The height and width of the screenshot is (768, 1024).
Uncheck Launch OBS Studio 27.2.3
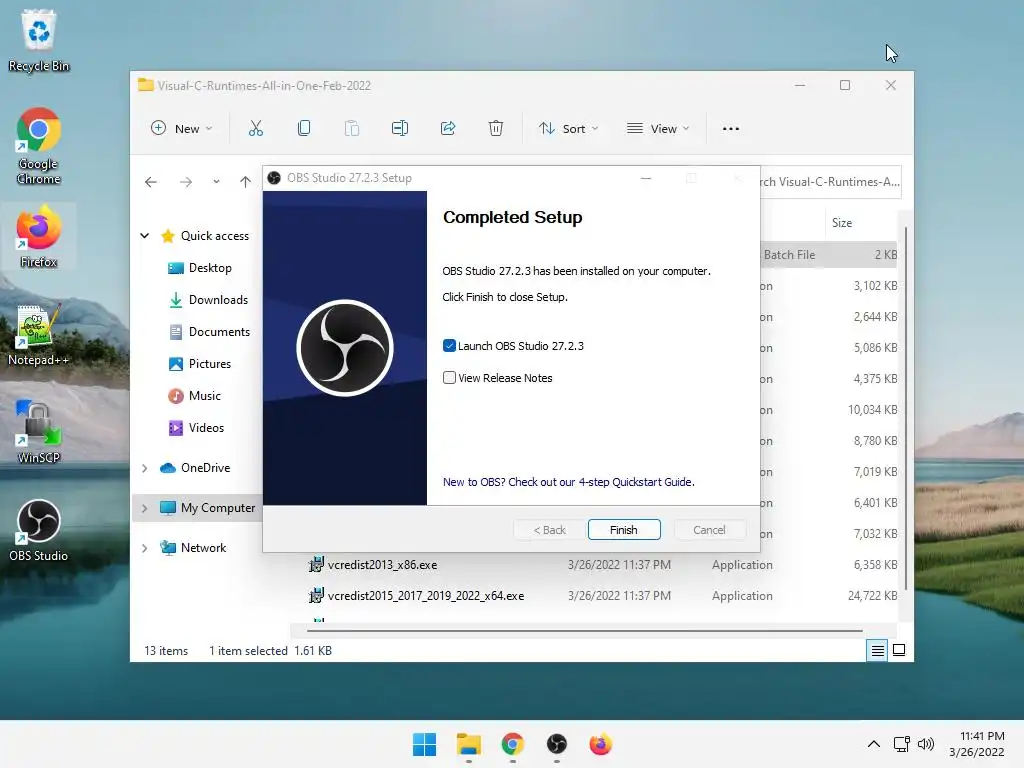click(449, 346)
